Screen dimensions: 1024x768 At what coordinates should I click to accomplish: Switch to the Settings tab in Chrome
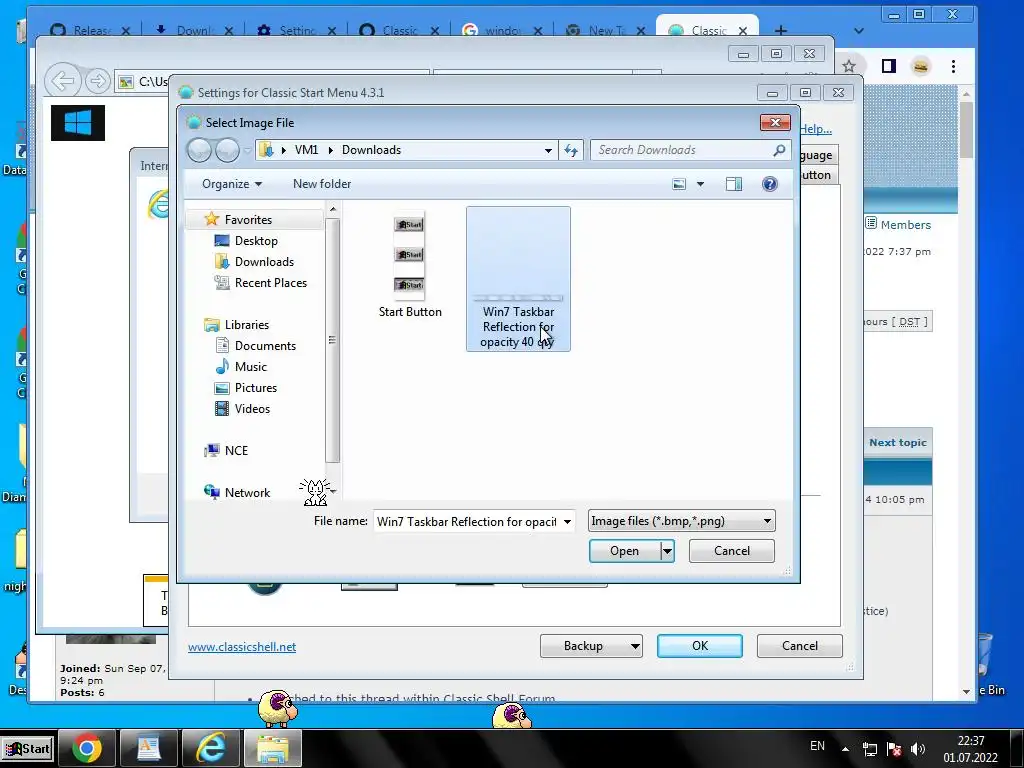(297, 31)
